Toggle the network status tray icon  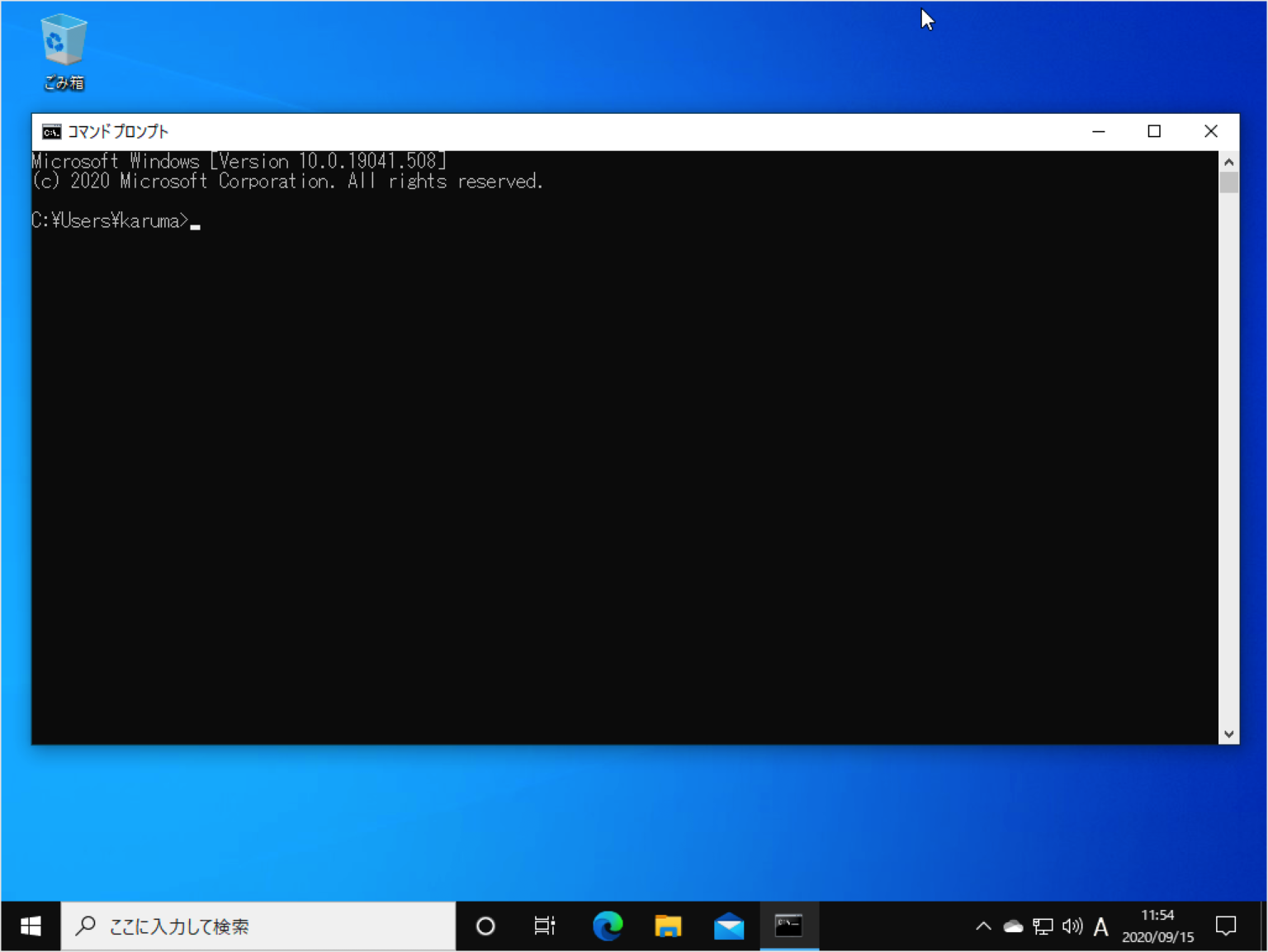(x=1043, y=926)
